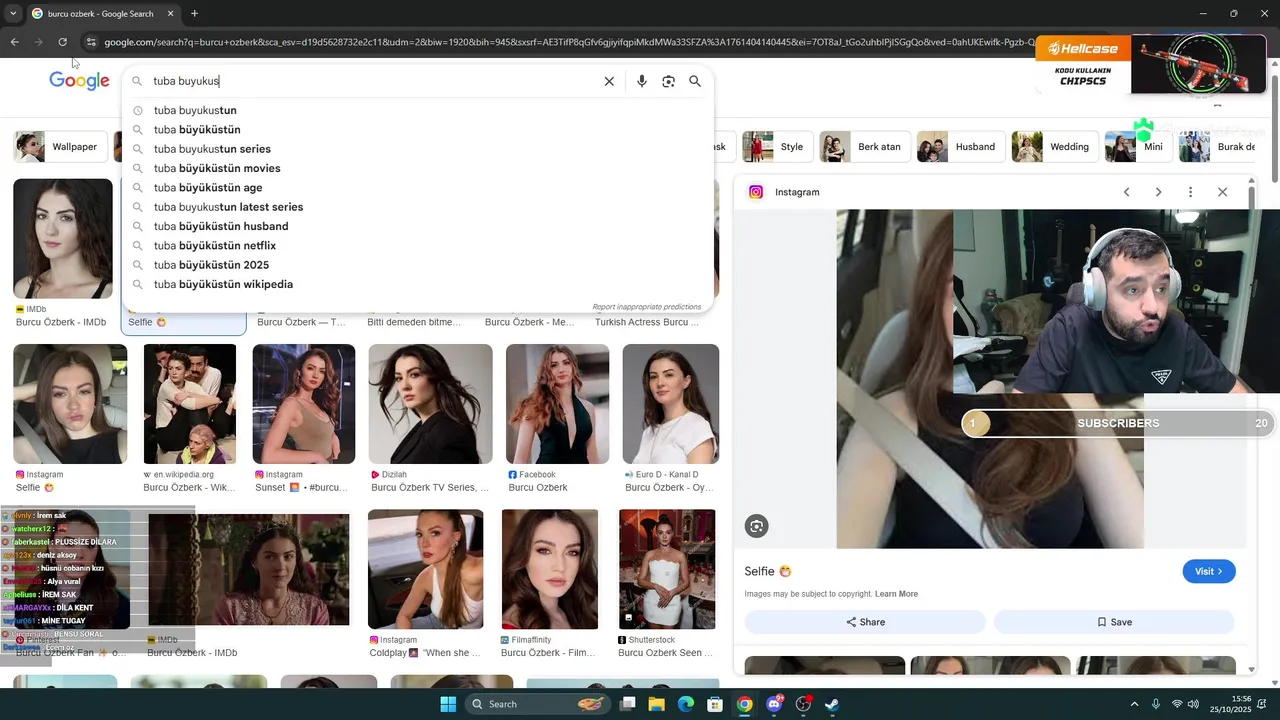The height and width of the screenshot is (720, 1280).
Task: Switch to Chrome on the taskbar
Action: click(x=744, y=704)
